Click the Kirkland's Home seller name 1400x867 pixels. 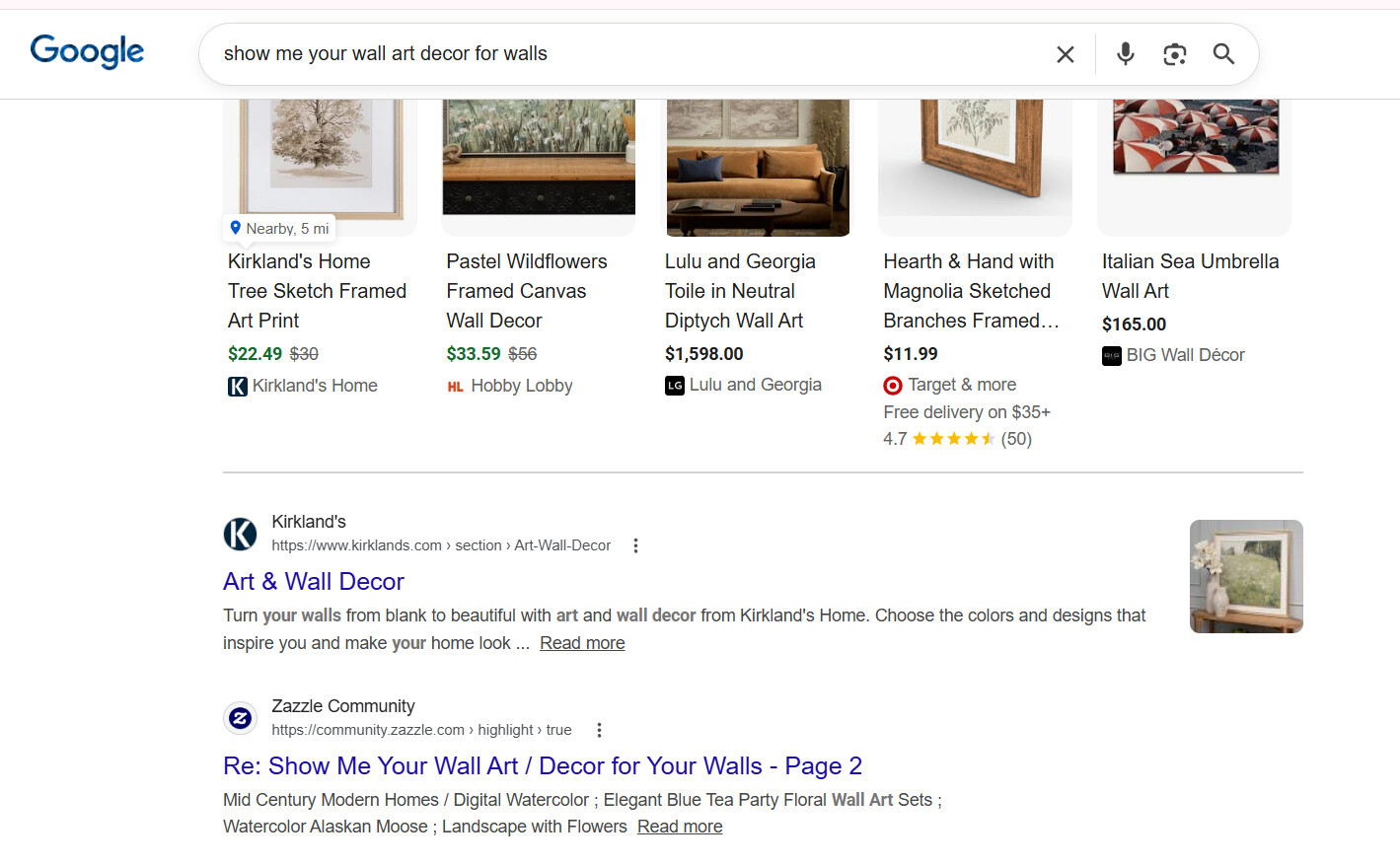click(x=315, y=386)
